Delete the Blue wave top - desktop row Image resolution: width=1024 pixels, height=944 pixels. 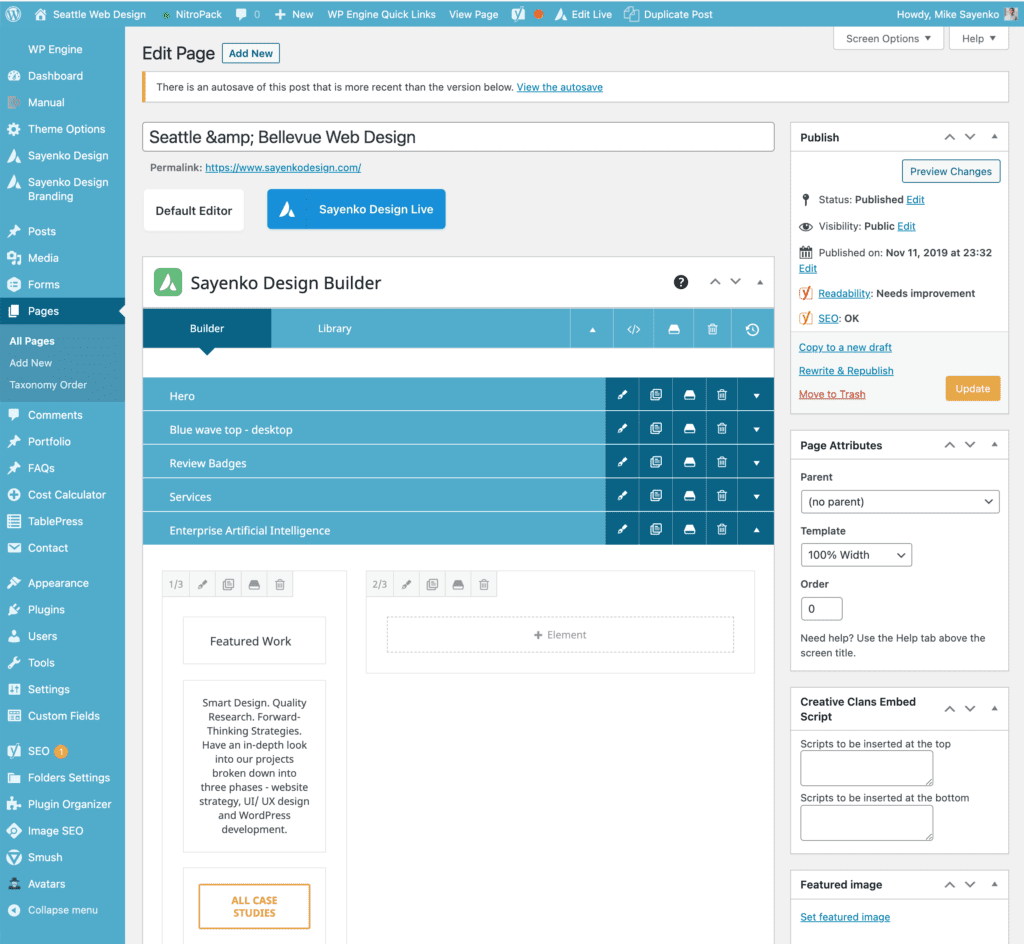pyautogui.click(x=722, y=429)
